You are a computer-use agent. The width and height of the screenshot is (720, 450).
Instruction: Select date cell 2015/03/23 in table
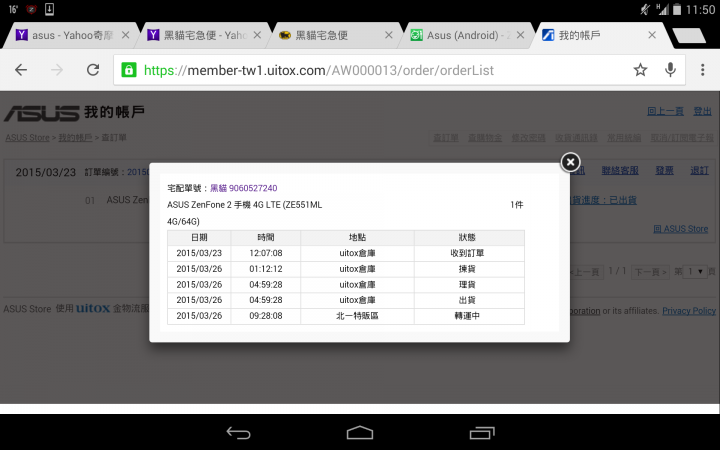[x=199, y=253]
